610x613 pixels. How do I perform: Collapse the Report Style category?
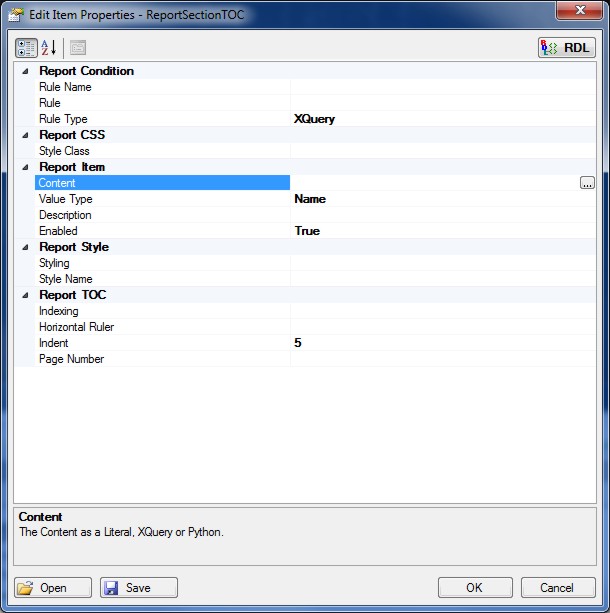24,247
